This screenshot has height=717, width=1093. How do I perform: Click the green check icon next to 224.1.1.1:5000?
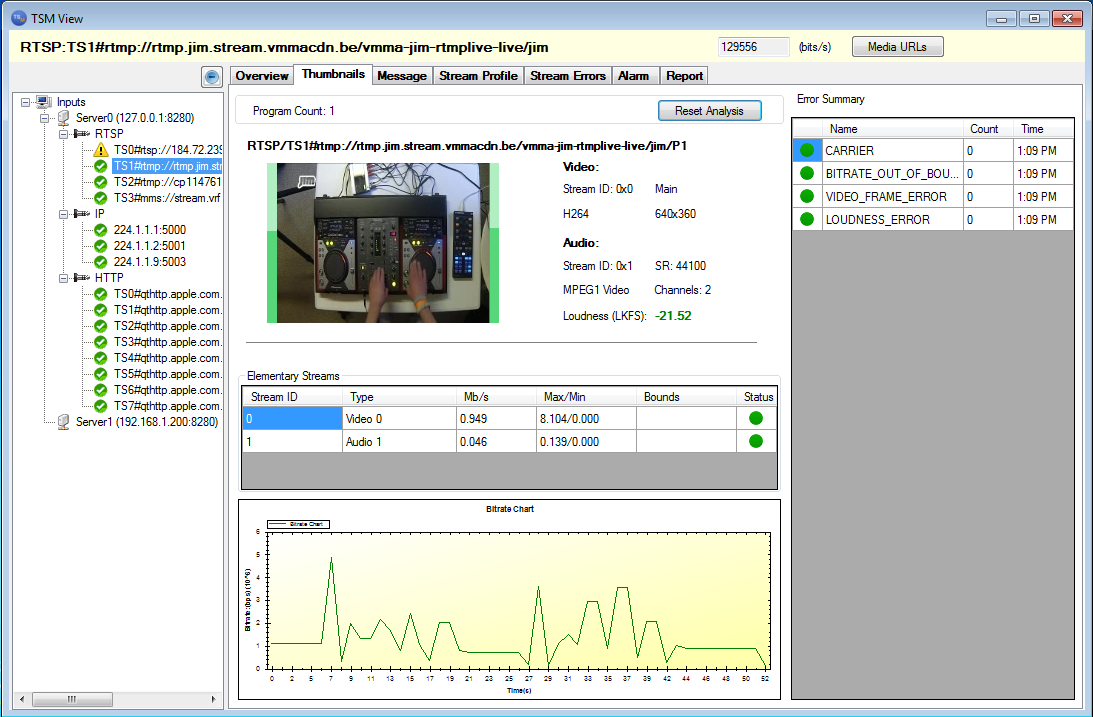point(100,230)
